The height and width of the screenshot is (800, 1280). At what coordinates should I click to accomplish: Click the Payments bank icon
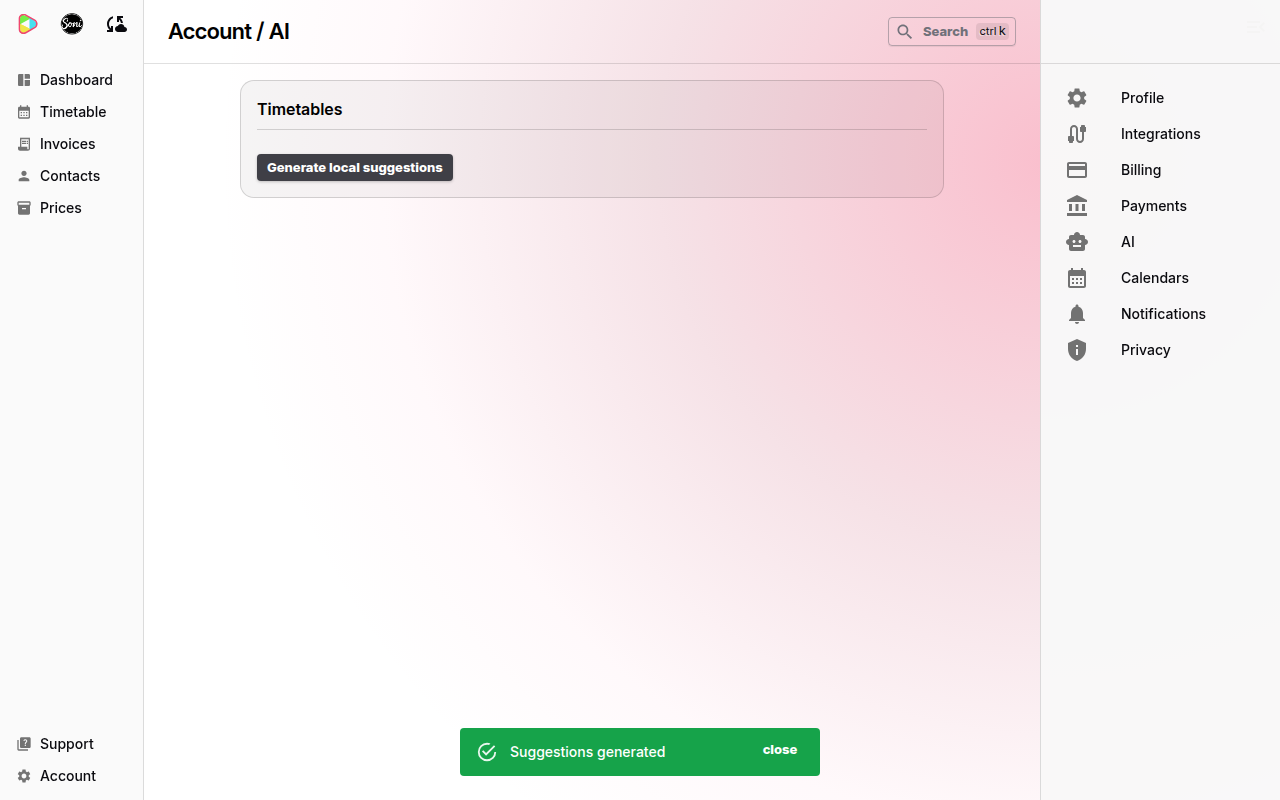1077,206
